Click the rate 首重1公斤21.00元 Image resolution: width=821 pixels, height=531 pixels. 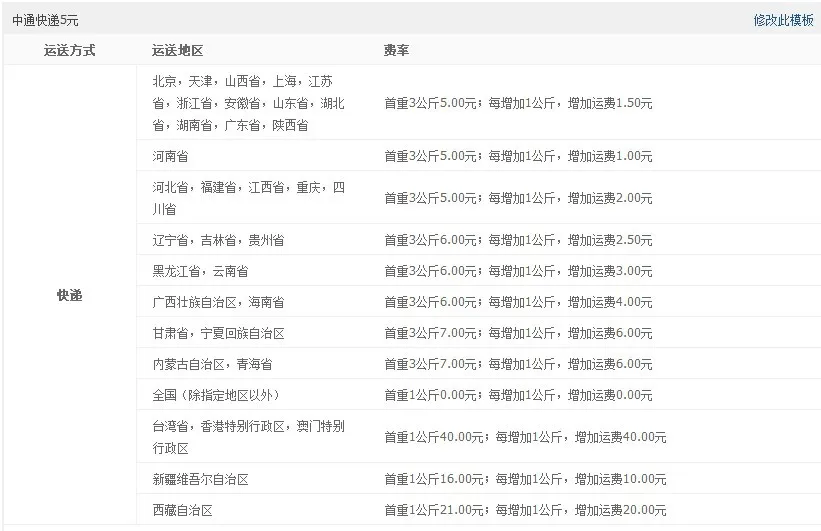pyautogui.click(x=525, y=510)
